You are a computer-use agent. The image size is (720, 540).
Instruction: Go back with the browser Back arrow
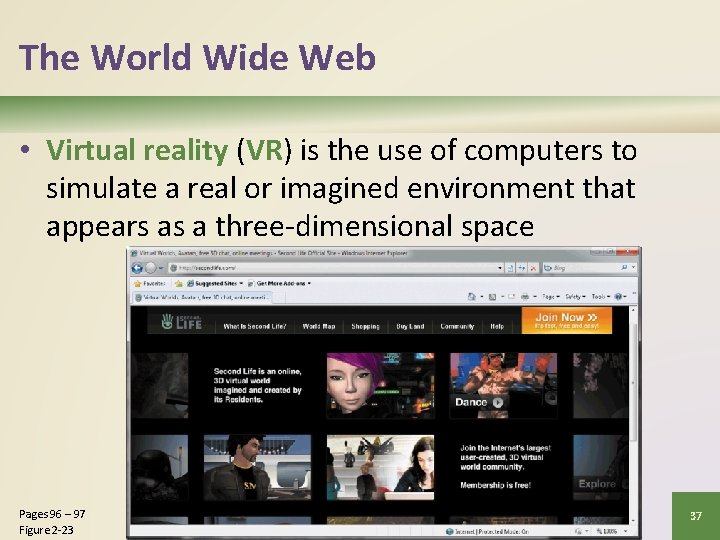(x=137, y=268)
